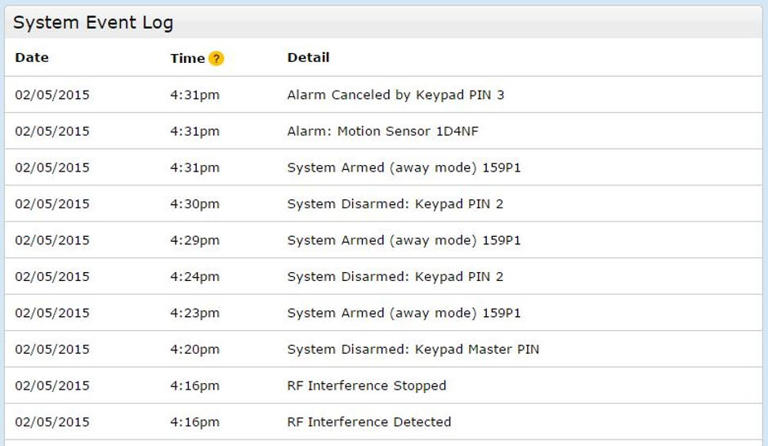The height and width of the screenshot is (446, 768).
Task: Select the Alarm Canceled by Keypad PIN 3 entry
Action: 395,95
